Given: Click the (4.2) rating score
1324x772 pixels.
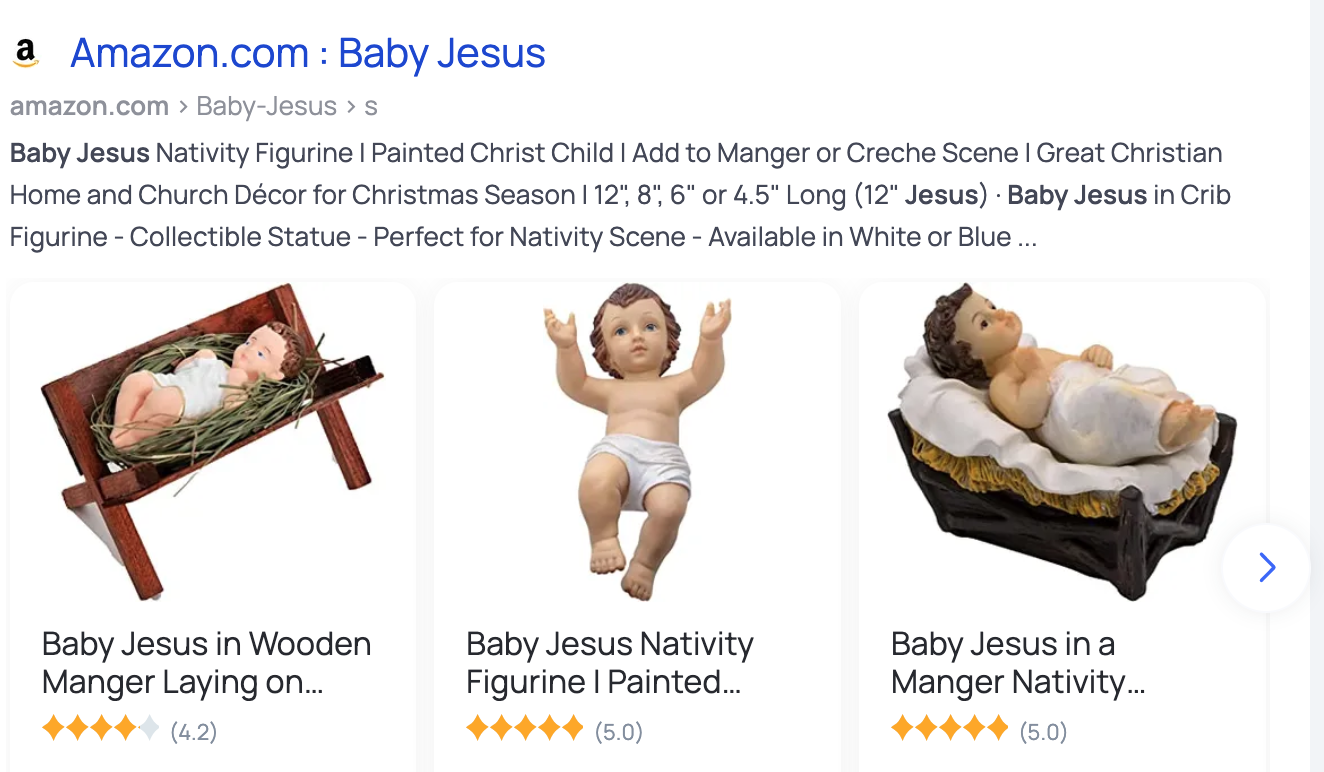Looking at the screenshot, I should coord(193,732).
